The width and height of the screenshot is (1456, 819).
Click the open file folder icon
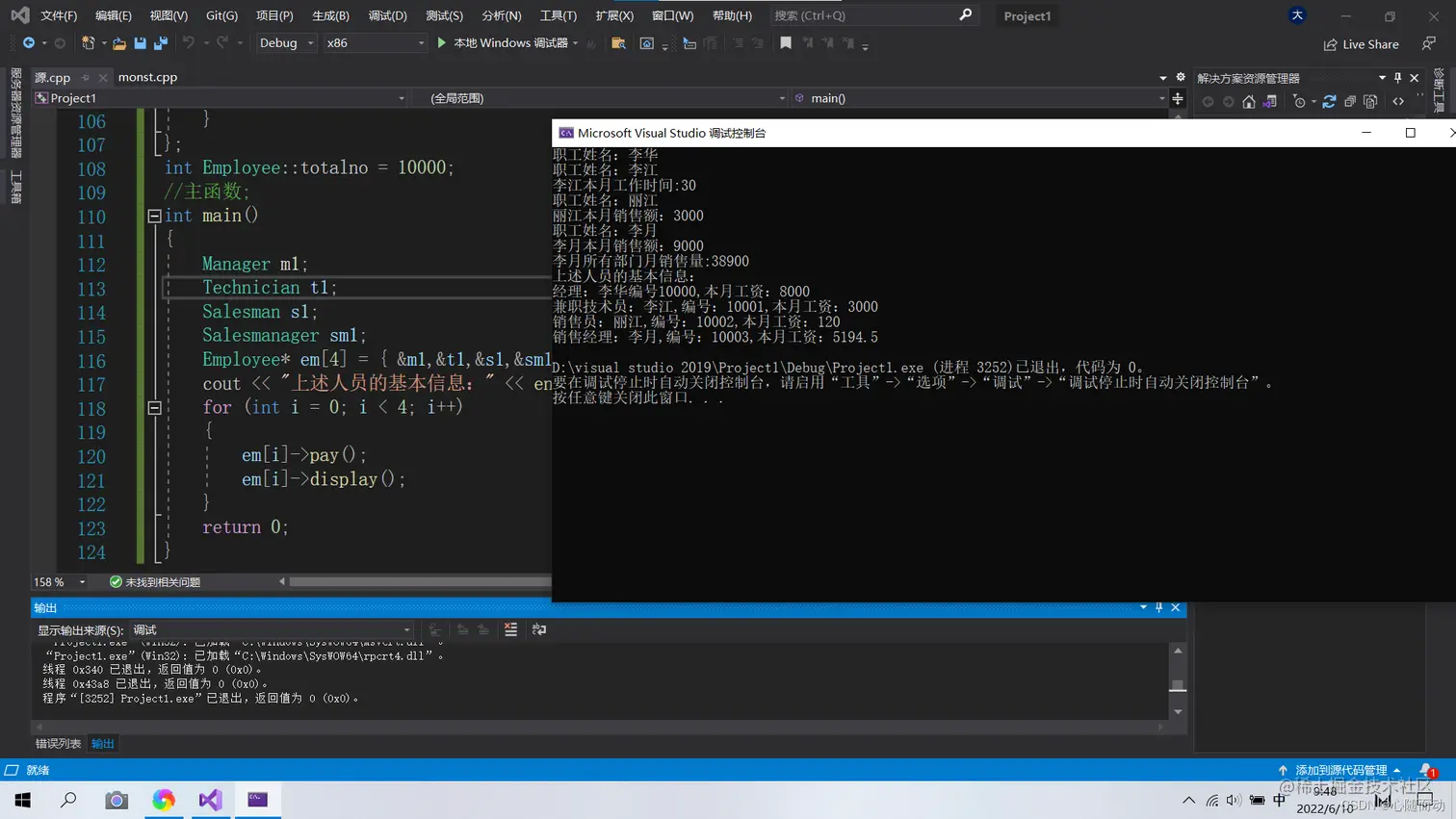119,43
